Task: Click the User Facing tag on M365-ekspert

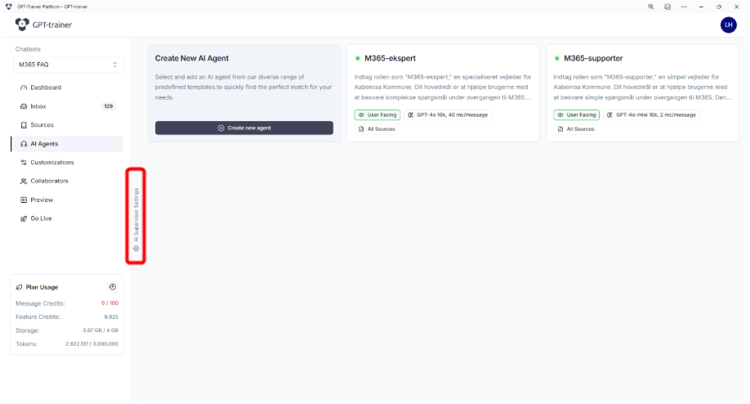Action: (x=377, y=115)
